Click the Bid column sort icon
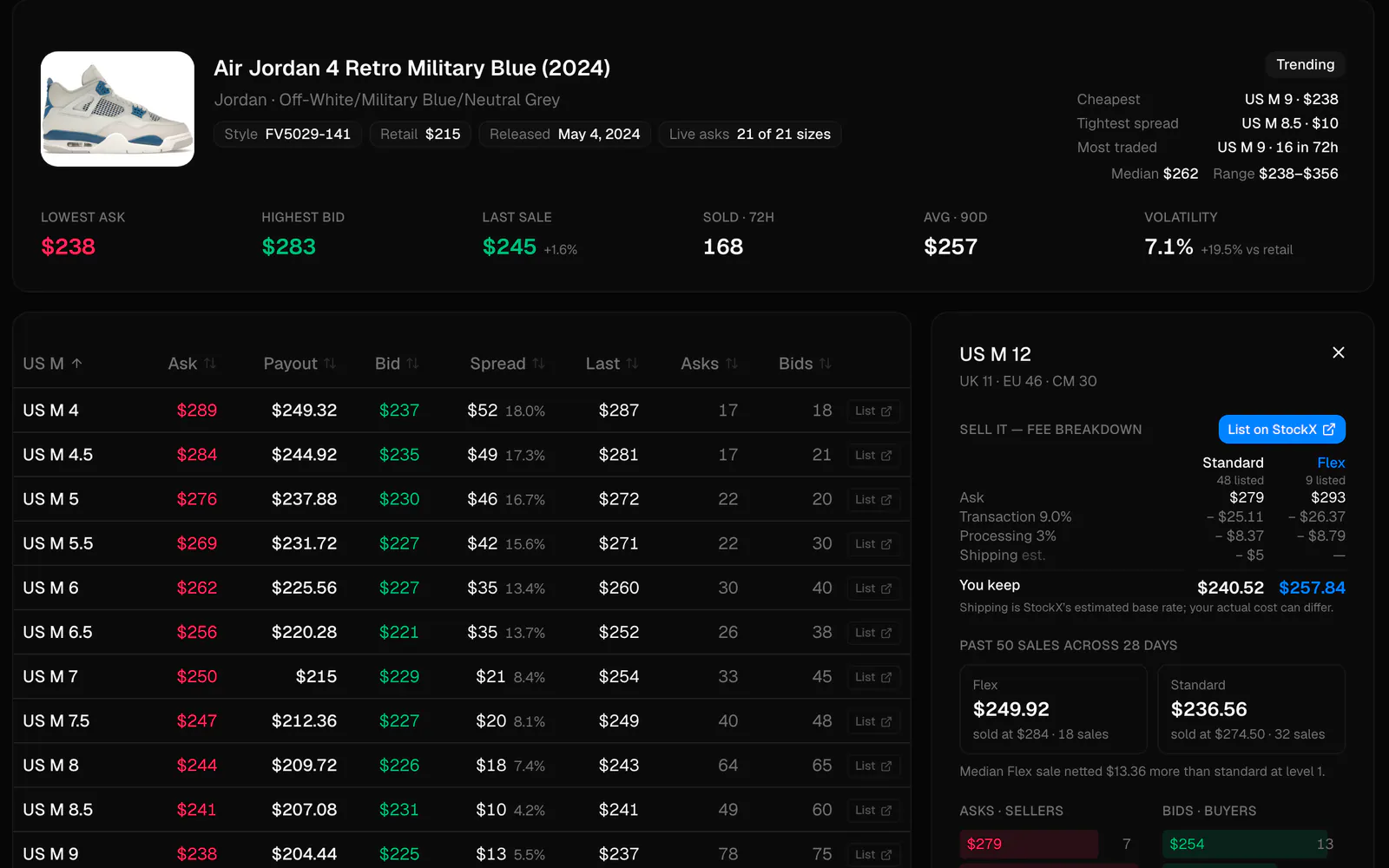Viewport: 1389px width, 868px height. (412, 364)
